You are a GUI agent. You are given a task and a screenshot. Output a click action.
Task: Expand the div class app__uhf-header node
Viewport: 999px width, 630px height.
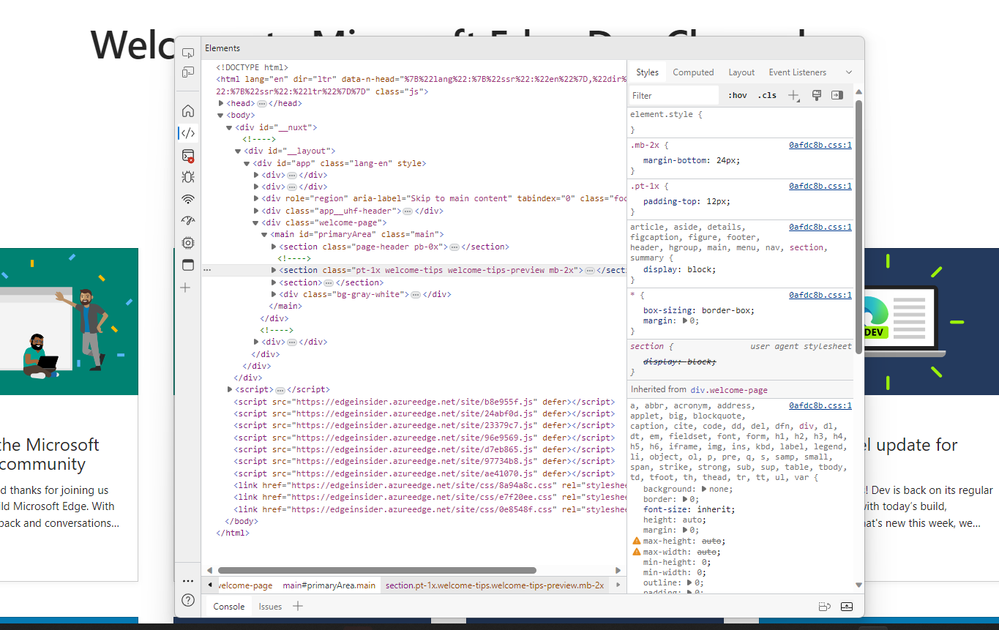coord(256,211)
